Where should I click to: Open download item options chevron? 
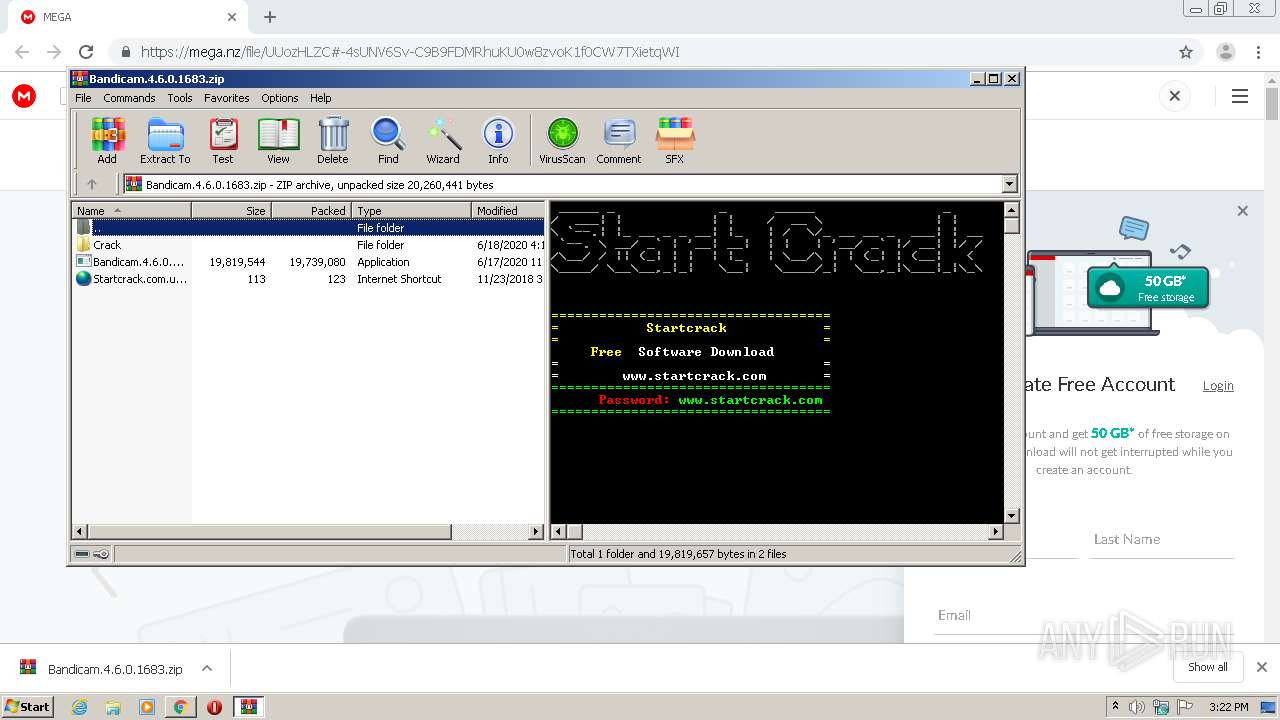[x=207, y=668]
